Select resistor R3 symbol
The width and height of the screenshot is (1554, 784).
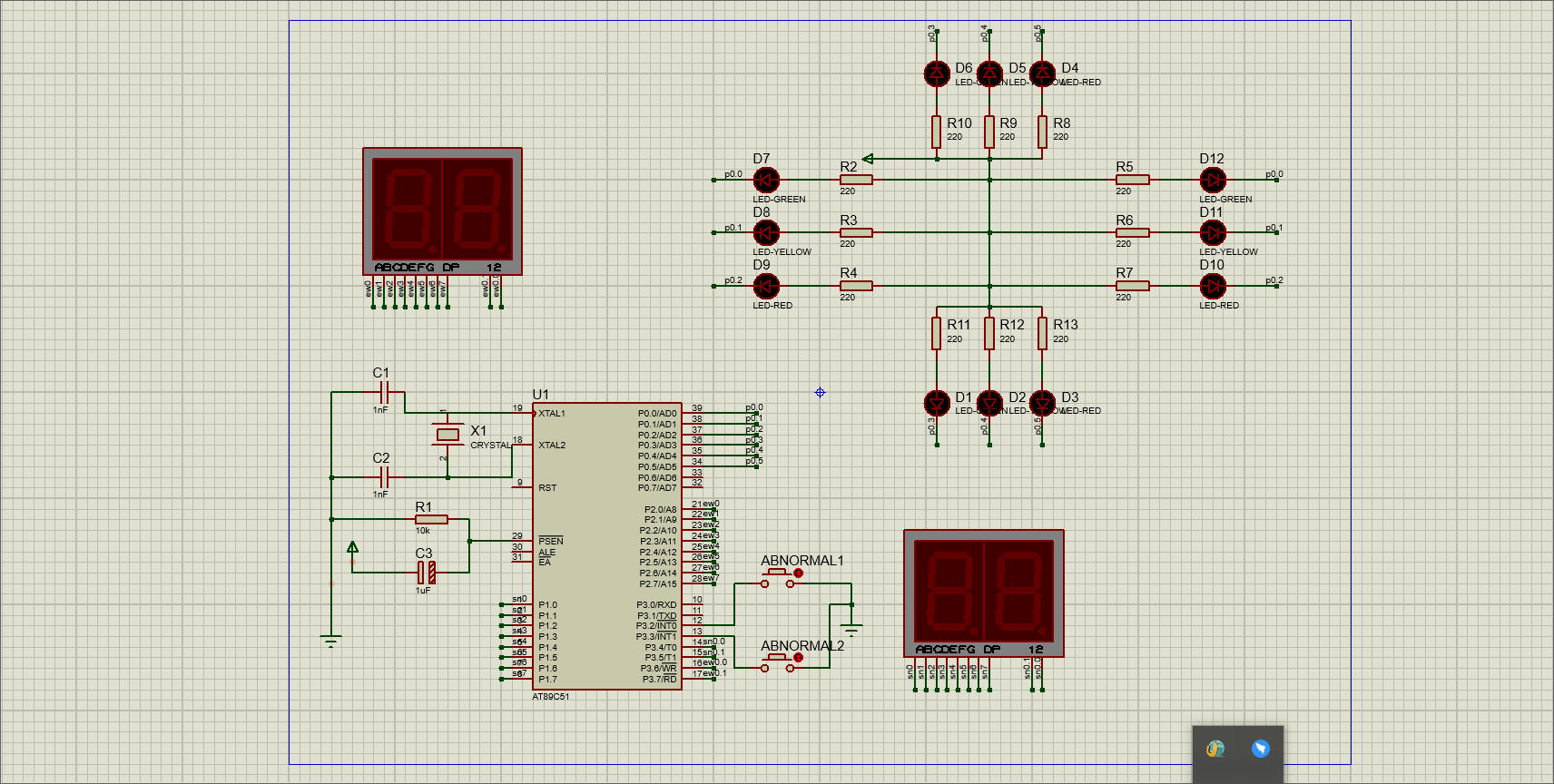856,232
